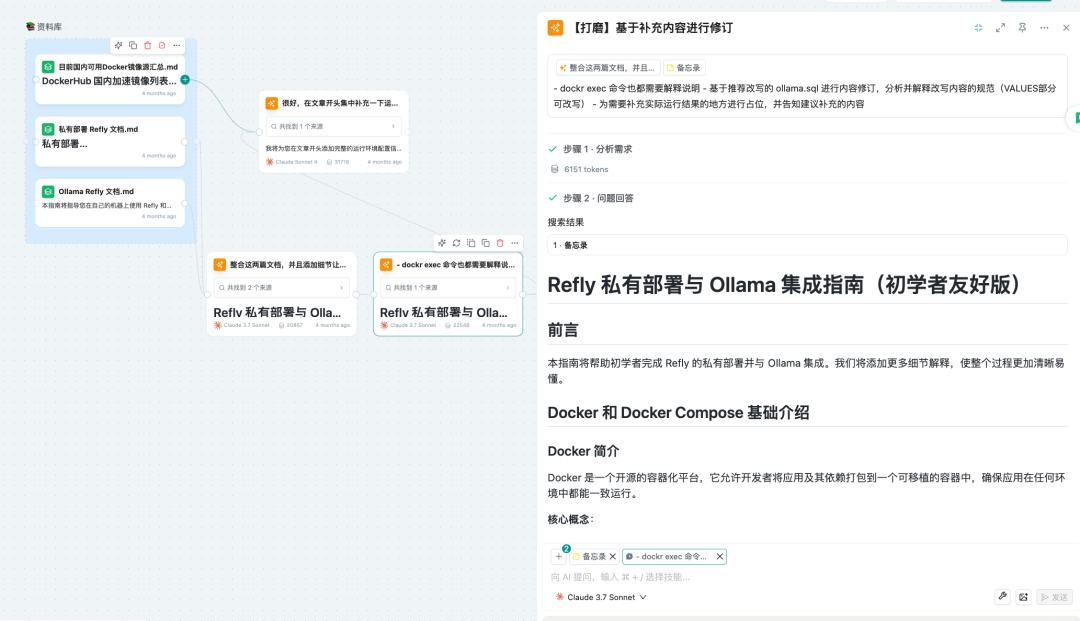This screenshot has width=1080, height=621.
Task: Click the 发送 send button
Action: (x=1055, y=597)
